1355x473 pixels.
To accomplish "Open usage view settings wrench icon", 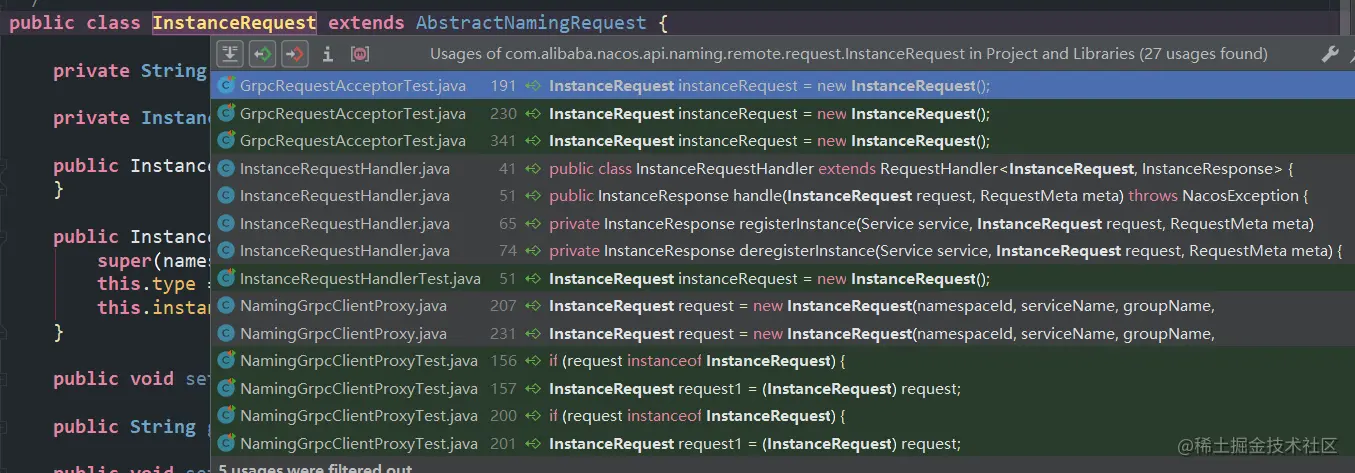I will pyautogui.click(x=1329, y=54).
